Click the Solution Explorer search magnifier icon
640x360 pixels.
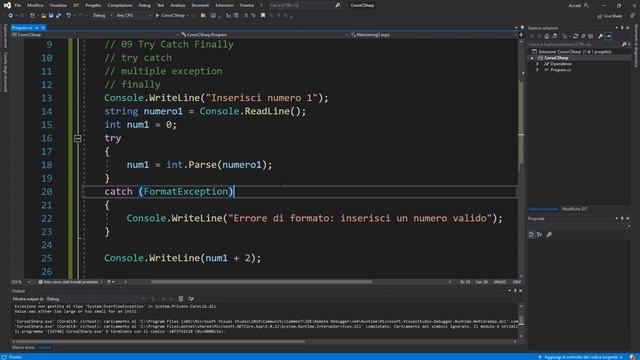point(624,44)
